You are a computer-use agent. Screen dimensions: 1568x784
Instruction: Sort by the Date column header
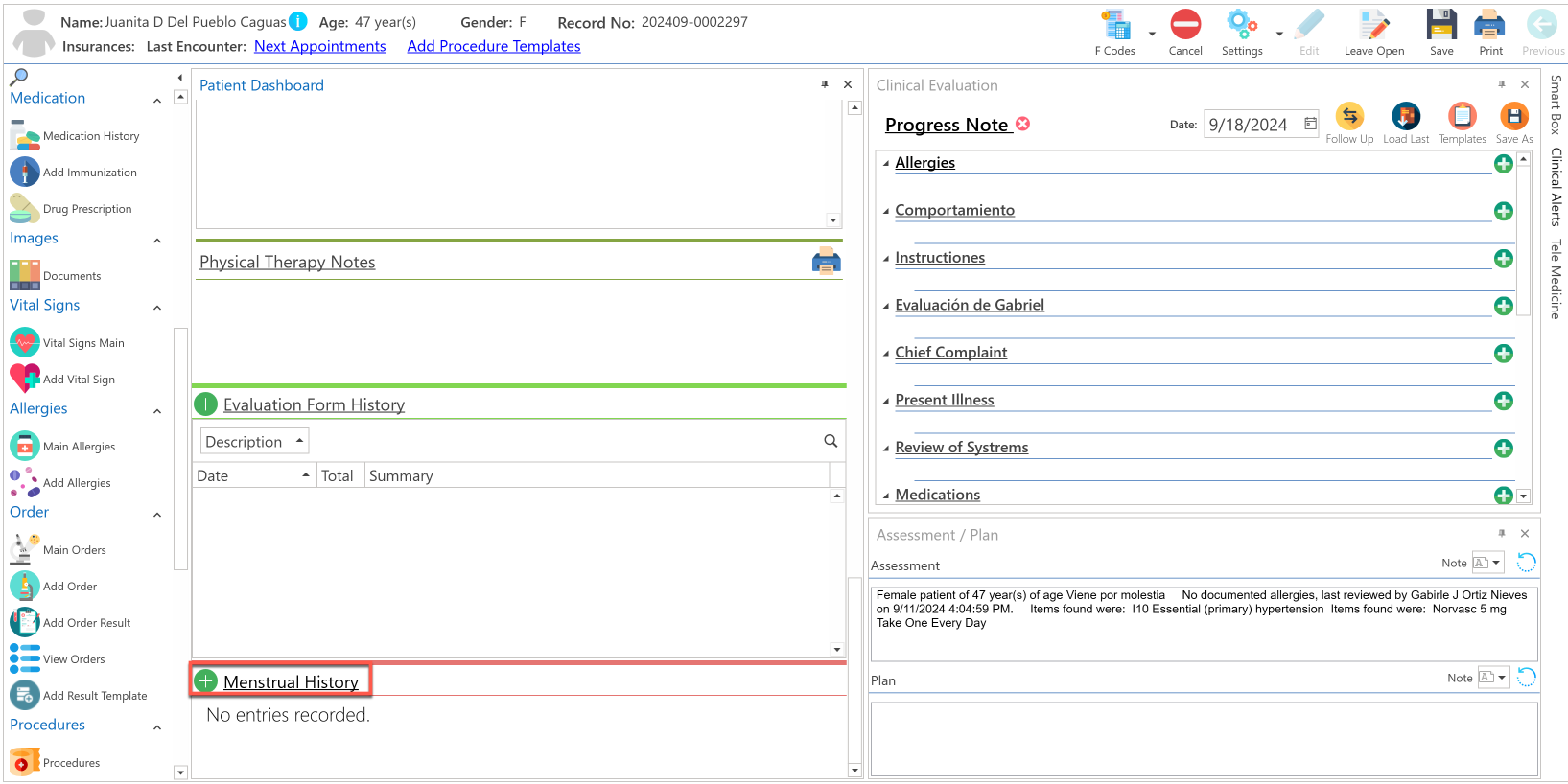(x=254, y=475)
